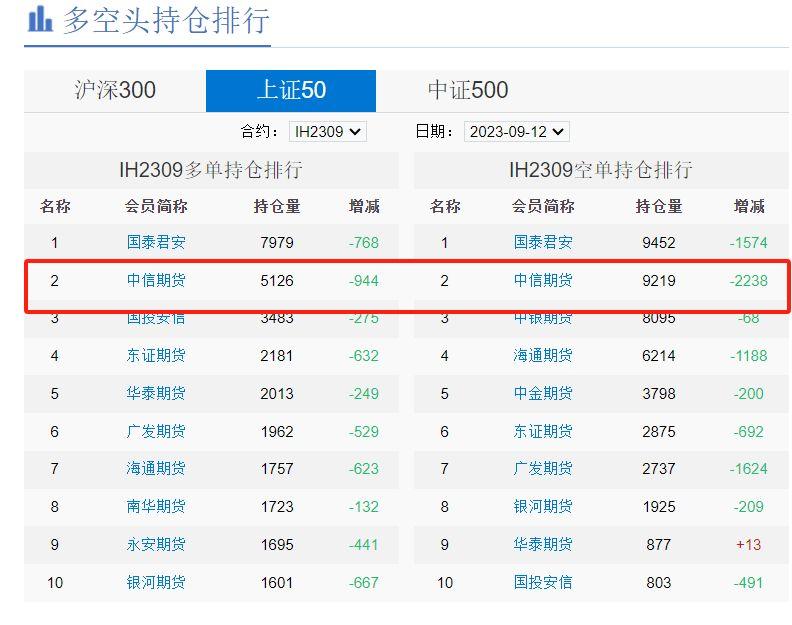Image resolution: width=792 pixels, height=625 pixels.
Task: Select the change value -944
Action: click(364, 280)
